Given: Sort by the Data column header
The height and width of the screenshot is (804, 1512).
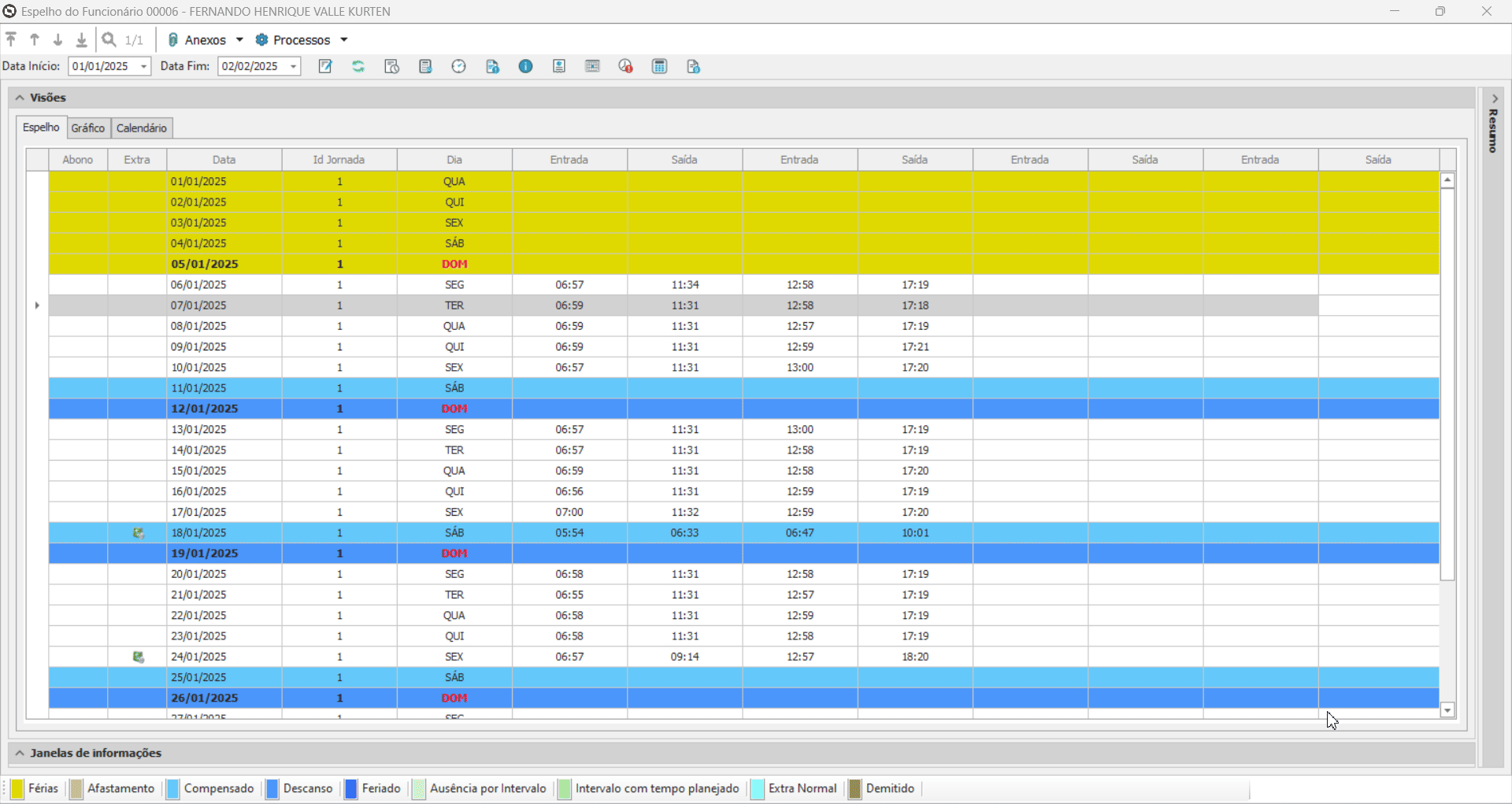Looking at the screenshot, I should pyautogui.click(x=224, y=160).
